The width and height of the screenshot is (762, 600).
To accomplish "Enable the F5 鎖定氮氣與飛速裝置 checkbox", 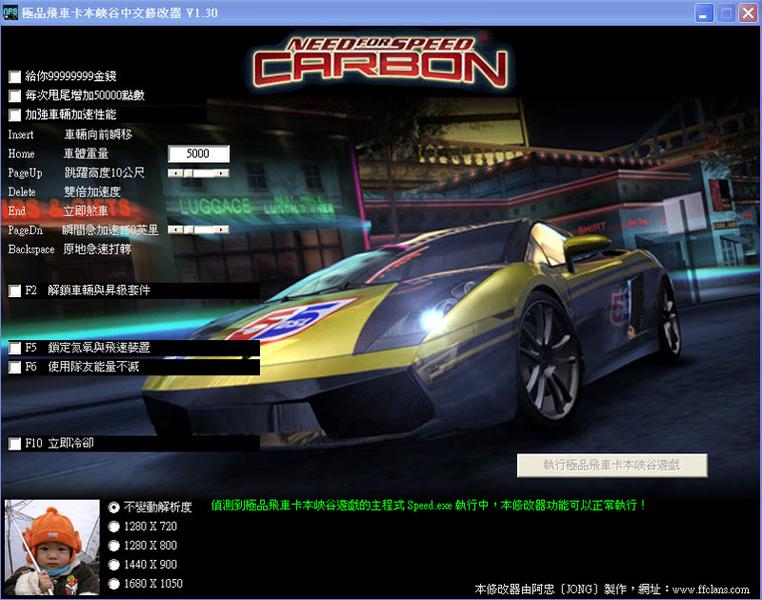I will point(15,348).
